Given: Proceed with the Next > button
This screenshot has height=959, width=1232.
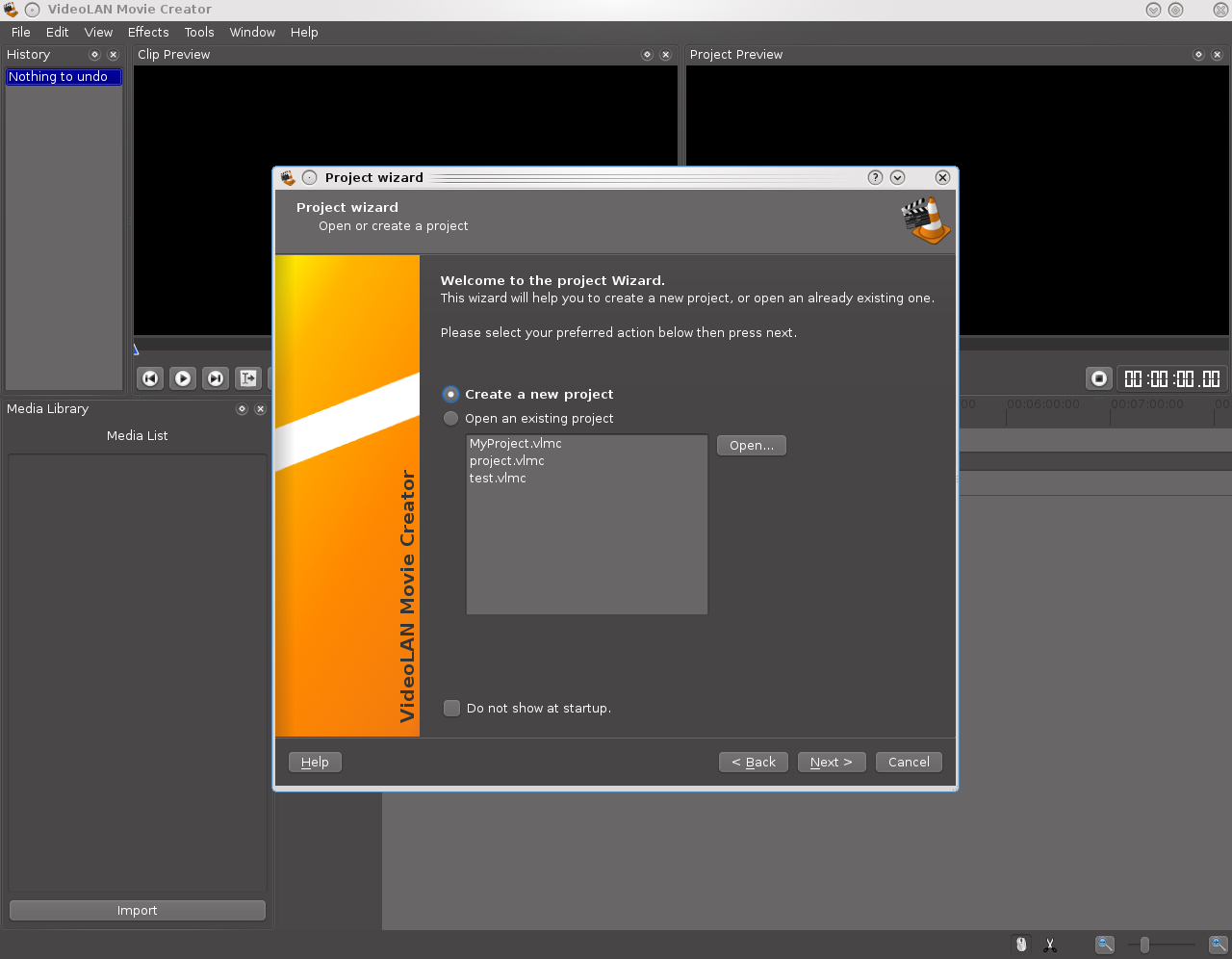Looking at the screenshot, I should pyautogui.click(x=832, y=762).
